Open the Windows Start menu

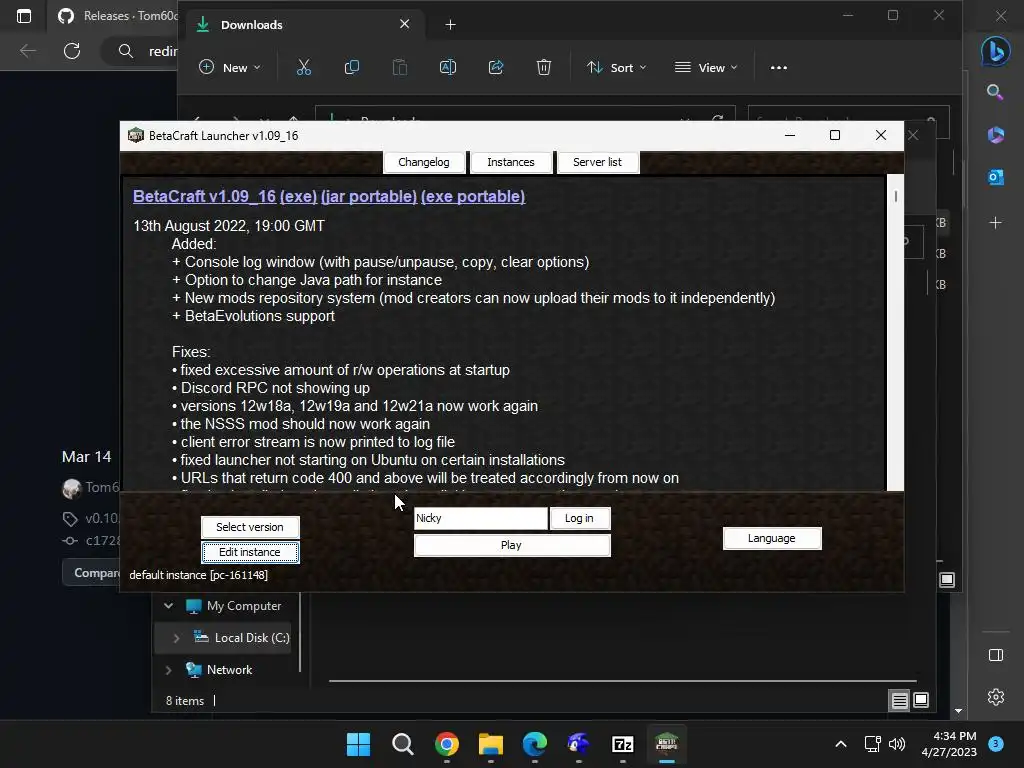pyautogui.click(x=358, y=744)
